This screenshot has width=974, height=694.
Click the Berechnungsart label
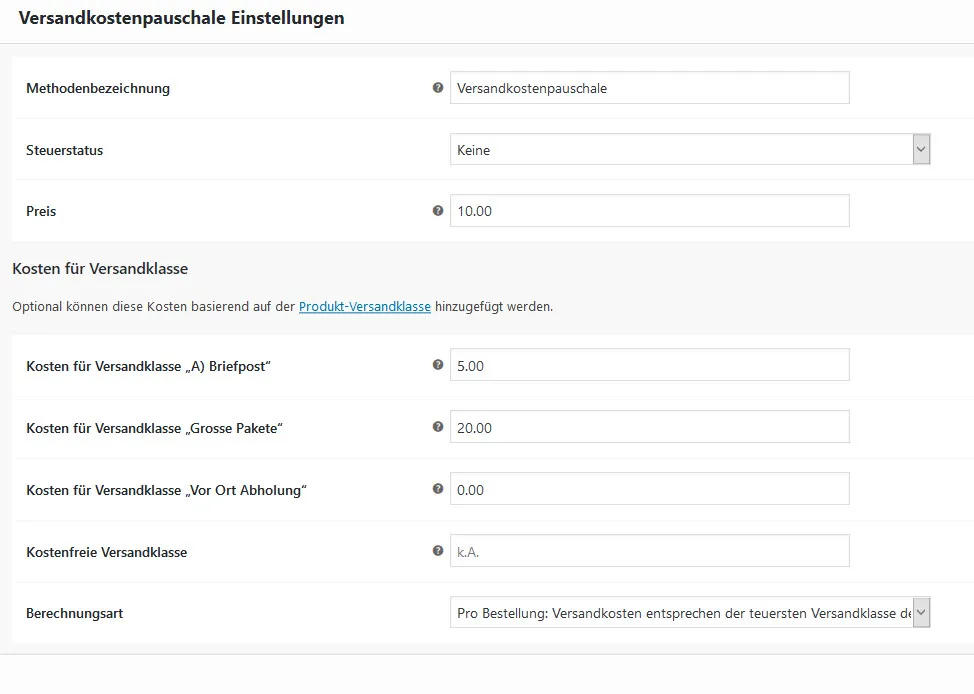click(x=75, y=614)
